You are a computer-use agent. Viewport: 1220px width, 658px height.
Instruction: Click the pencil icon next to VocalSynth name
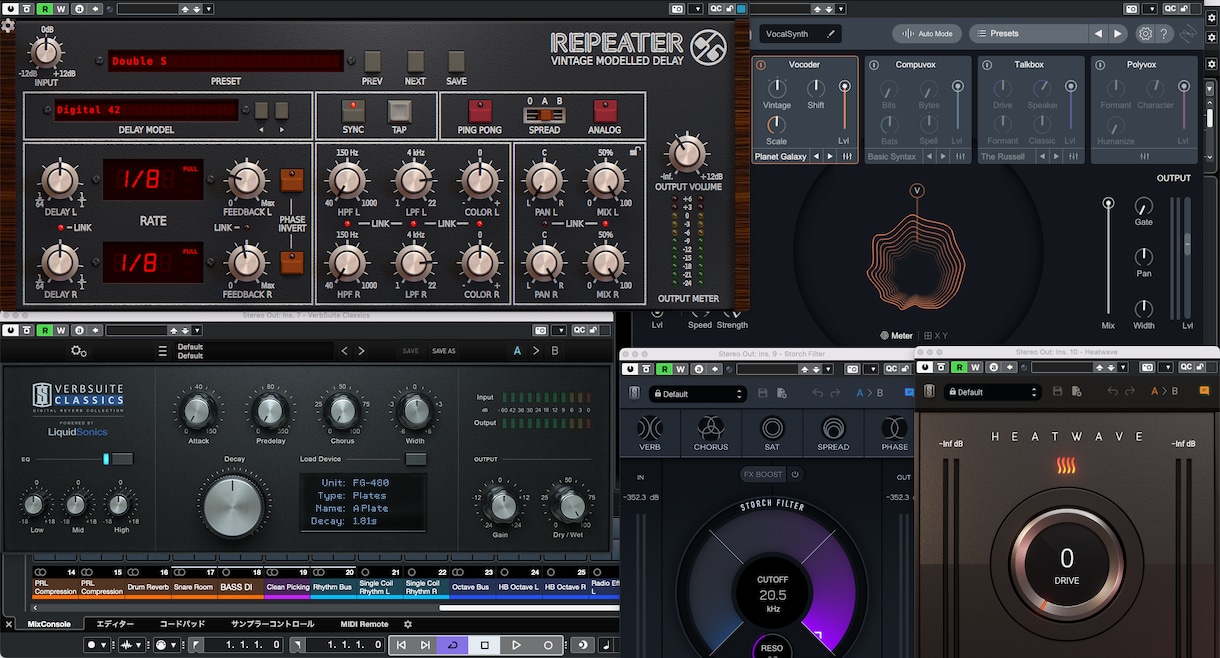[830, 33]
